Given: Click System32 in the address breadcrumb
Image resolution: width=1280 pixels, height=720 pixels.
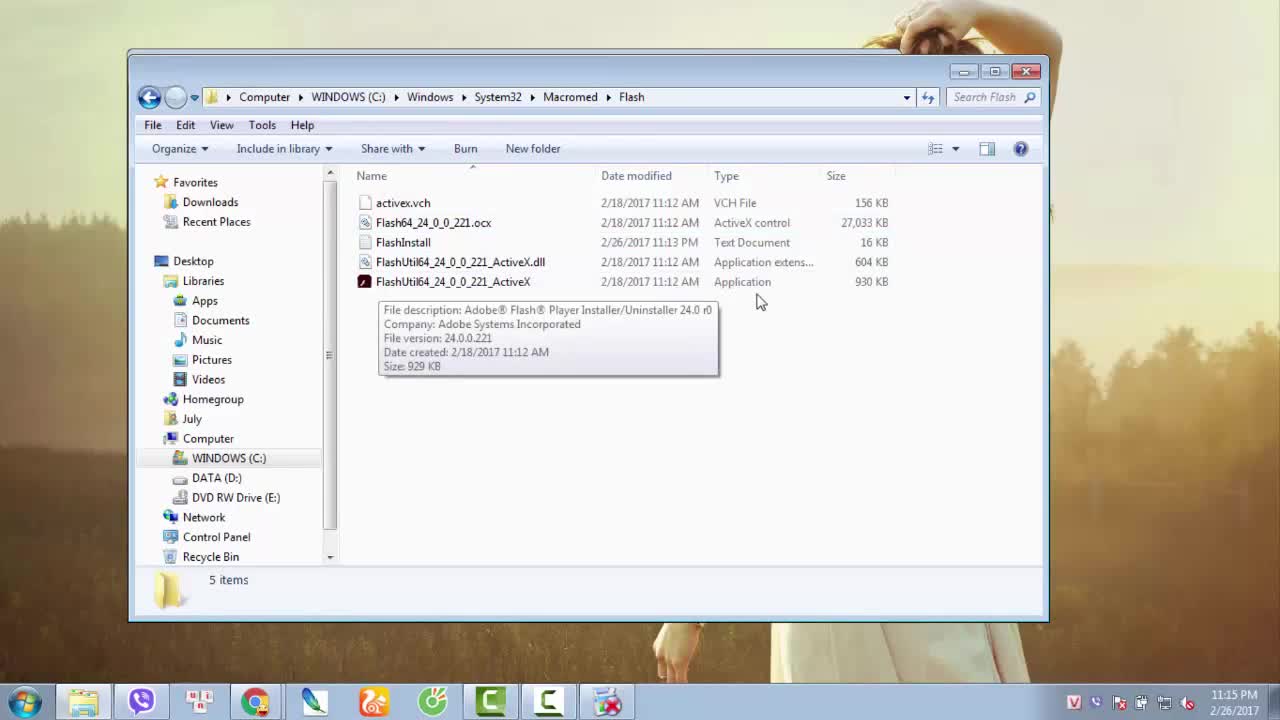Looking at the screenshot, I should [x=498, y=97].
